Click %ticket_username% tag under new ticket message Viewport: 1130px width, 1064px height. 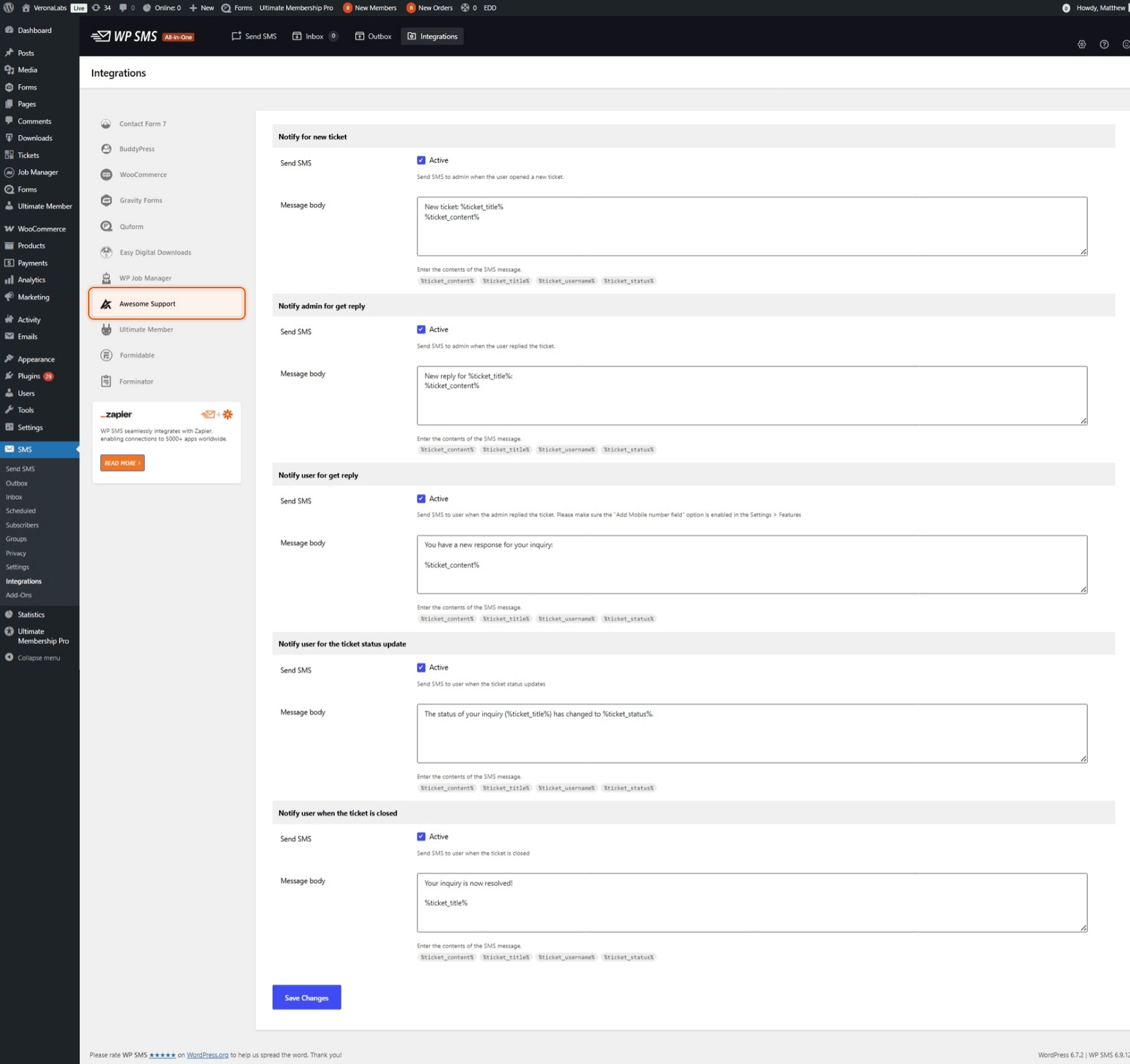pyautogui.click(x=566, y=281)
